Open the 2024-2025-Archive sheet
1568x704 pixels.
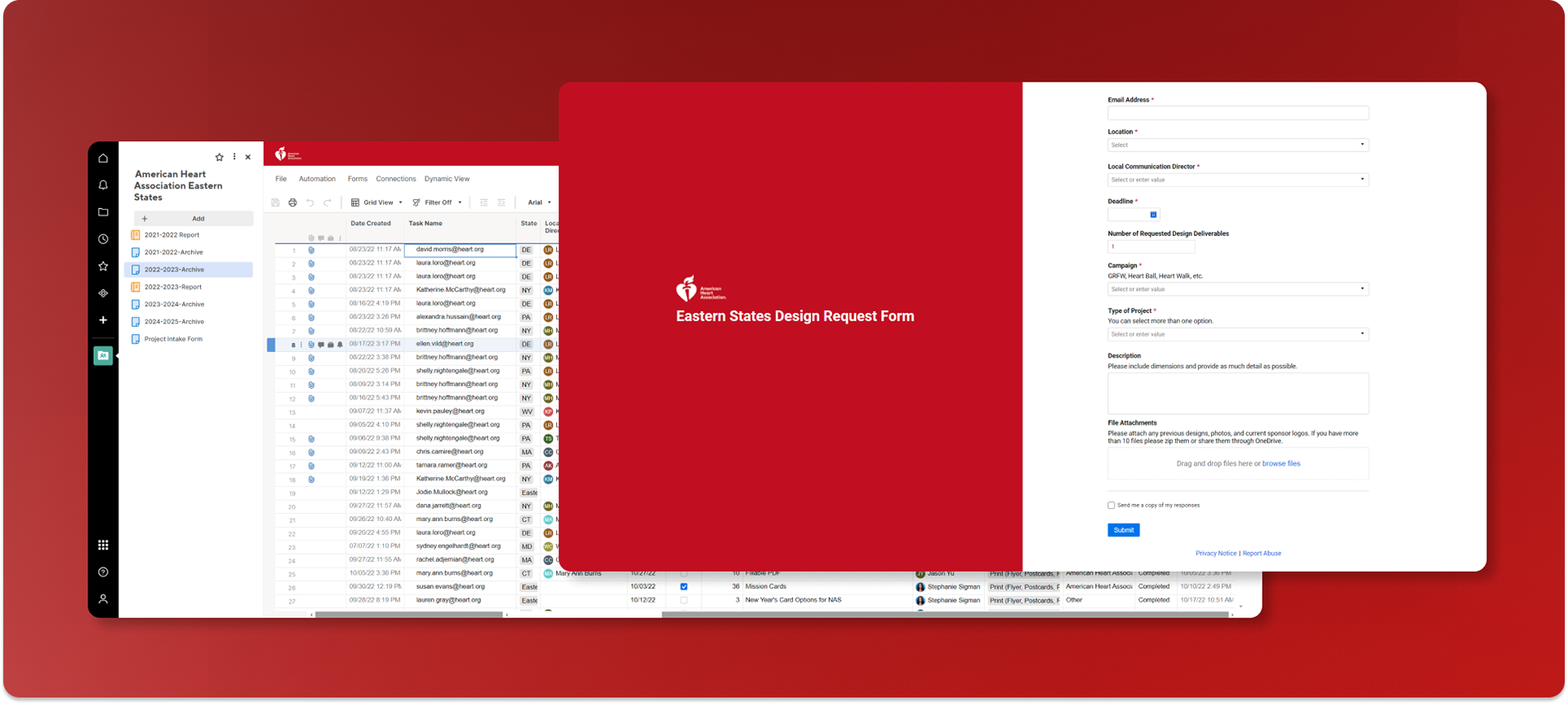point(174,322)
